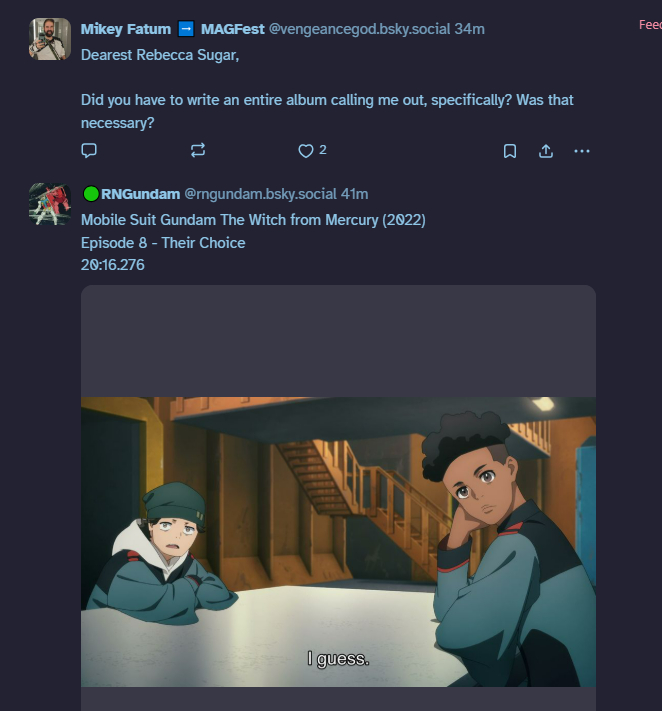
Task: Open the Feed link at top right
Action: pos(650,25)
